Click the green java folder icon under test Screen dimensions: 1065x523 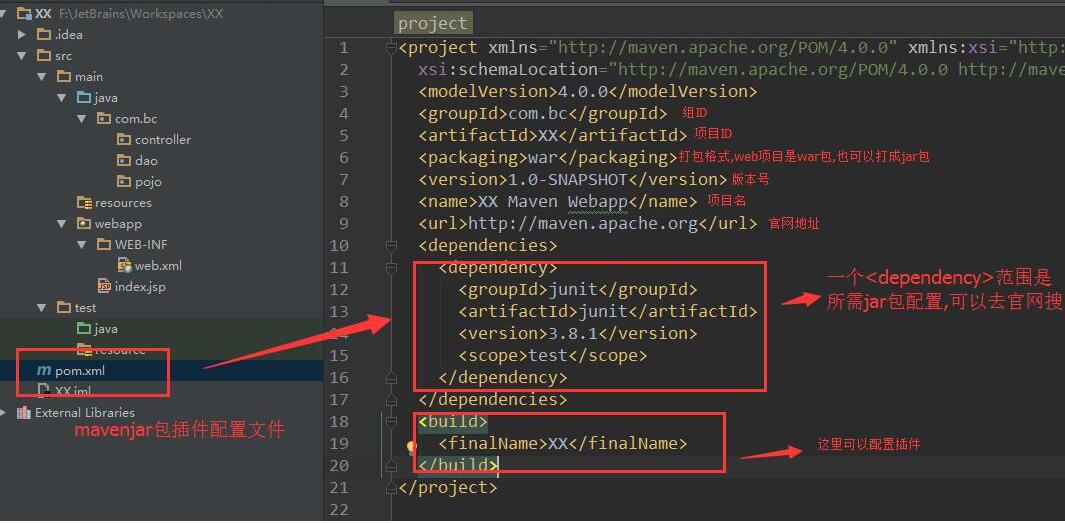(x=84, y=329)
